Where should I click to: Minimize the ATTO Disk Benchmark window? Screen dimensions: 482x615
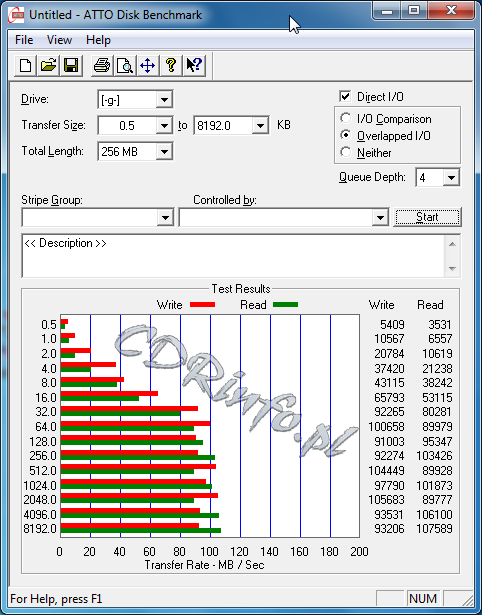(x=387, y=11)
